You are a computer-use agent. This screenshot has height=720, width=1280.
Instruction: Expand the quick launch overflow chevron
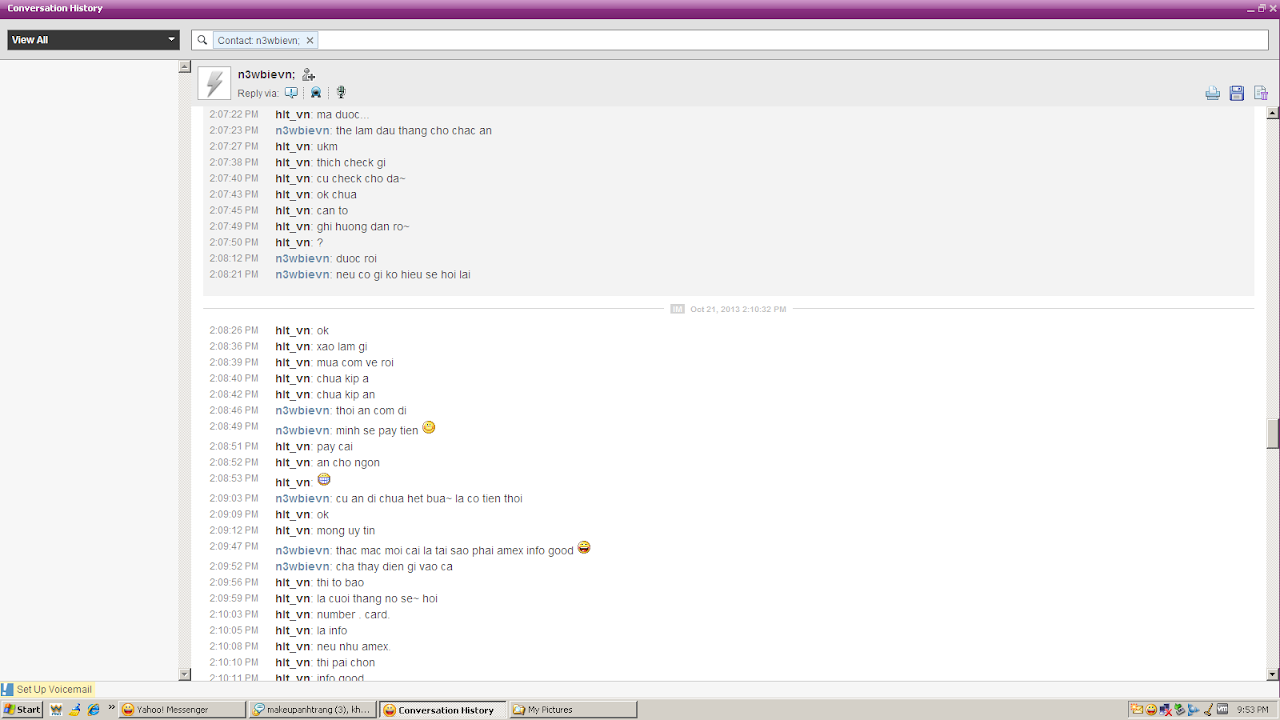click(x=111, y=707)
